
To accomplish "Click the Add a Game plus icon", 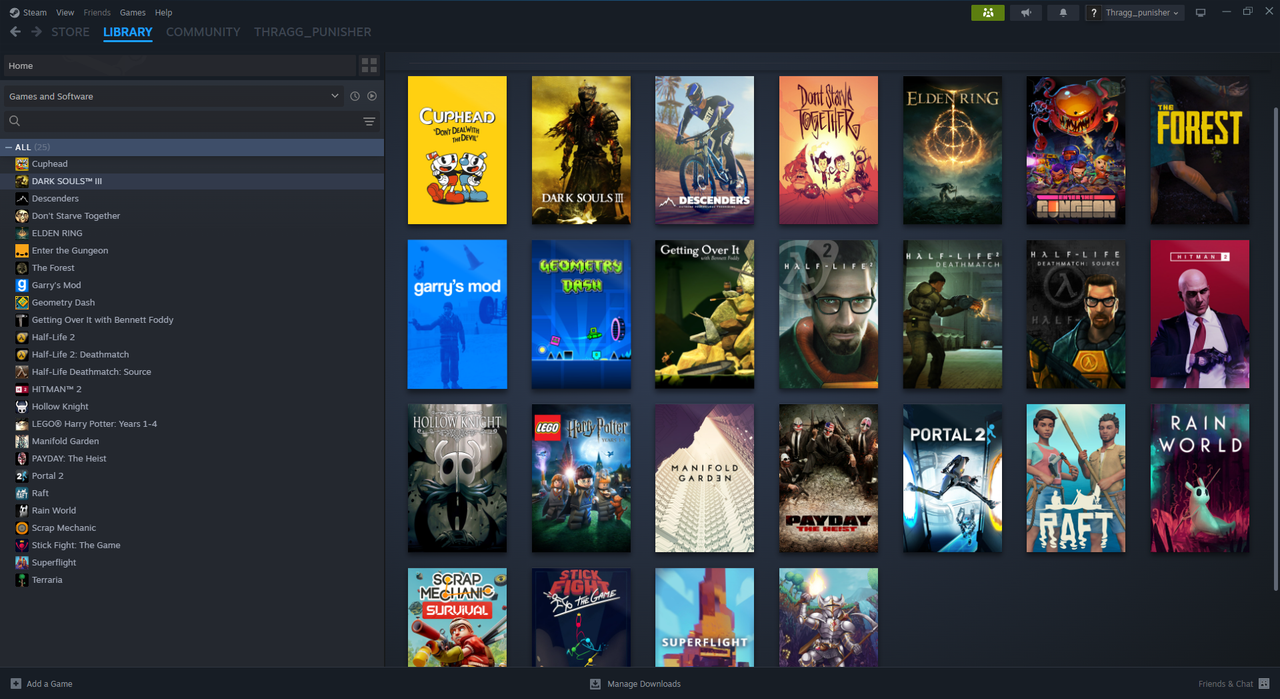I will [x=15, y=684].
